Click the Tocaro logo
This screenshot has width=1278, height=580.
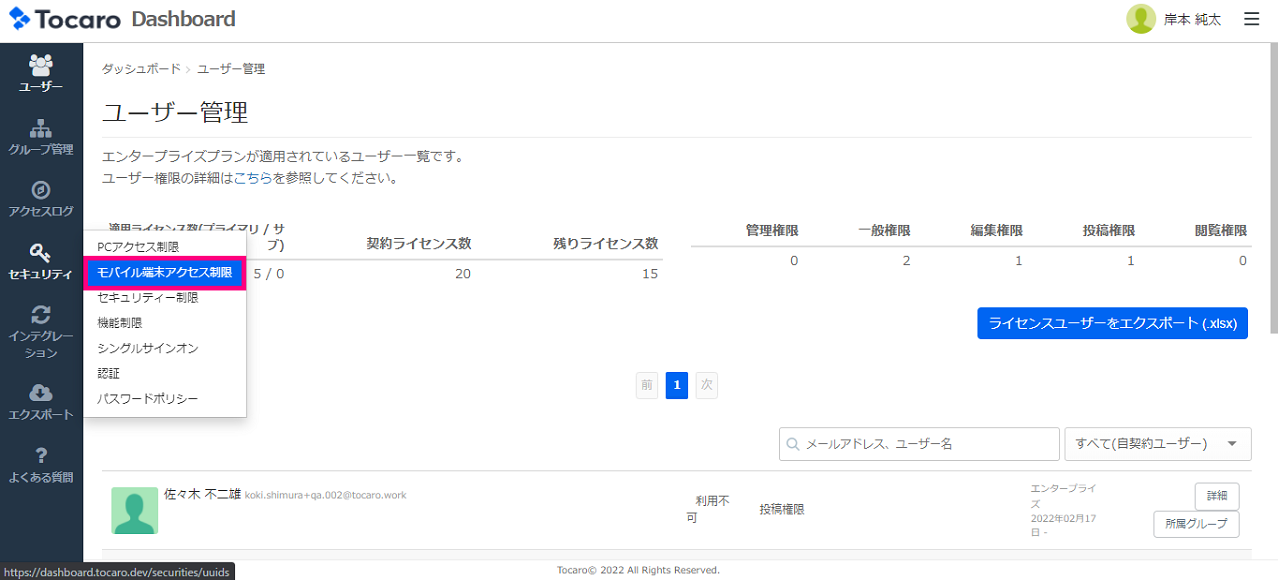[x=65, y=19]
